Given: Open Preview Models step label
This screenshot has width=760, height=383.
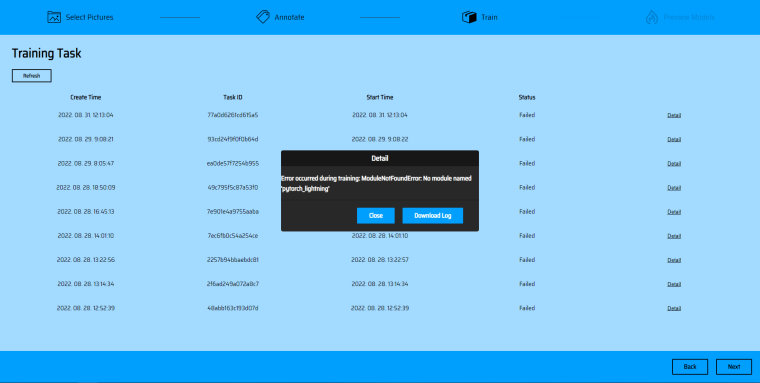Looking at the screenshot, I should tap(689, 17).
